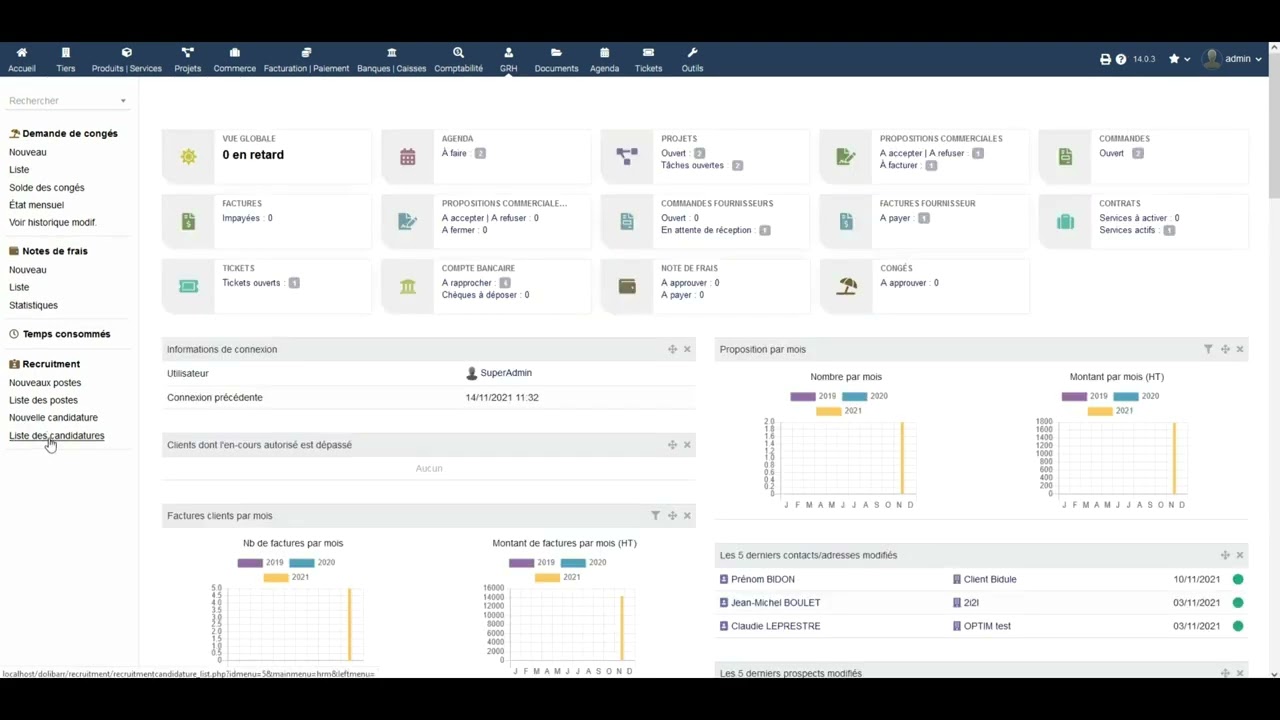Open Liste des candidatures link
Screen dimensions: 1280x720
56,436
